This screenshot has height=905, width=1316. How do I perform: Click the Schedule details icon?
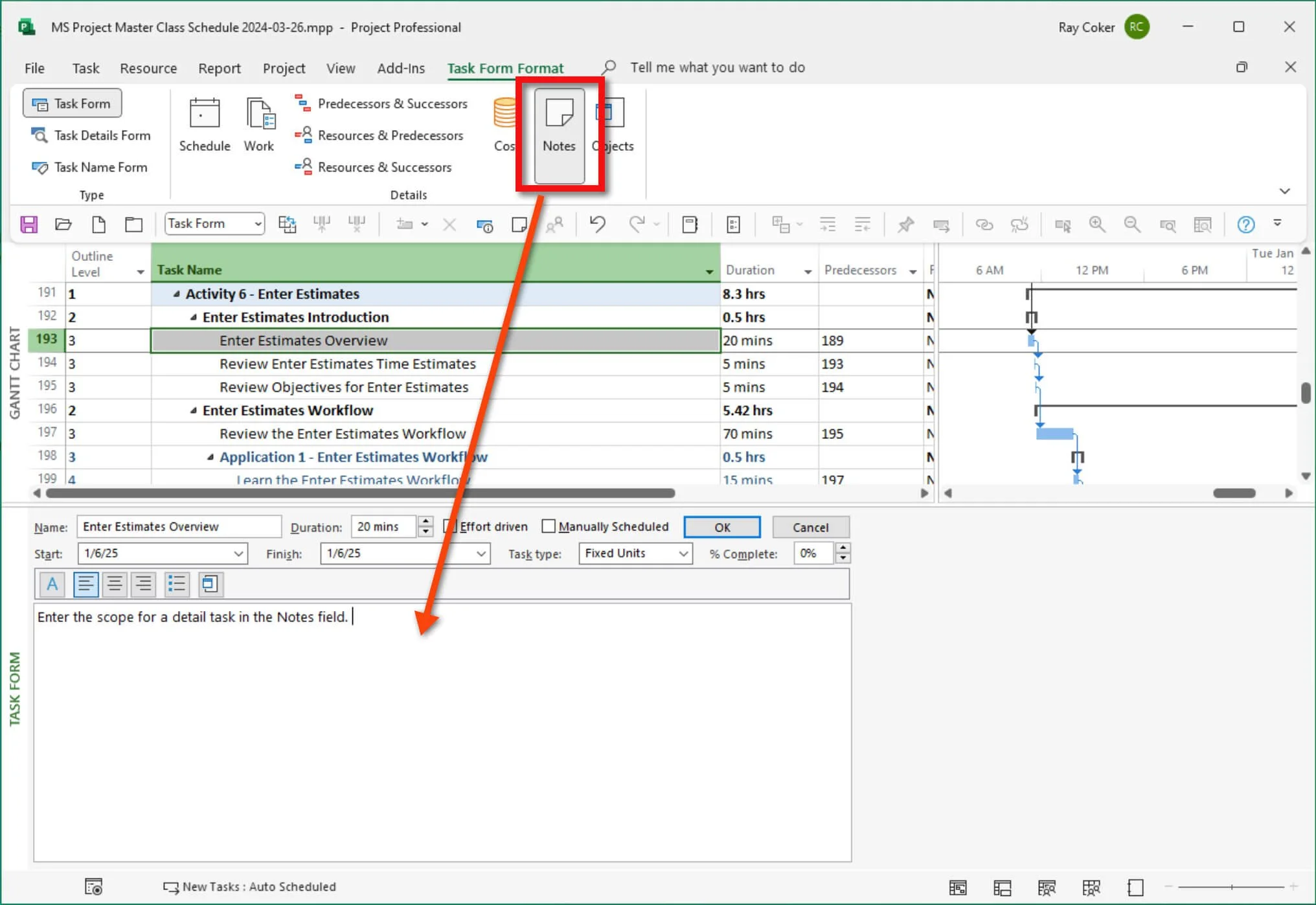pyautogui.click(x=205, y=125)
